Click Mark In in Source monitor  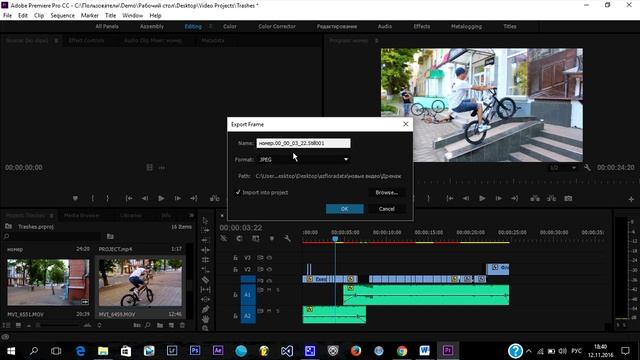tap(93, 198)
